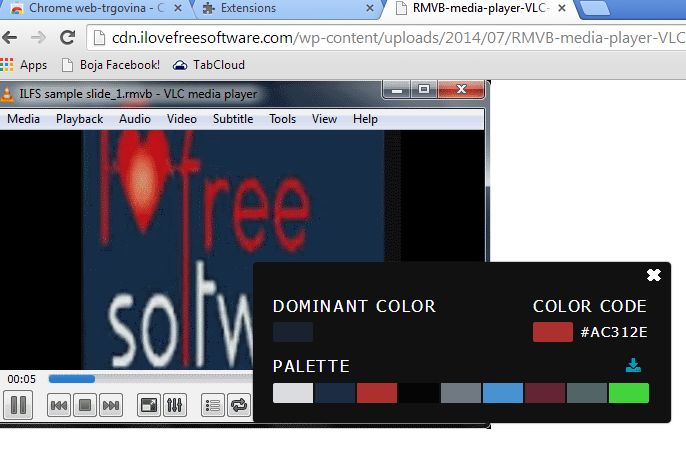Open extended settings equalizer icon
This screenshot has height=450, width=686.
pos(175,405)
